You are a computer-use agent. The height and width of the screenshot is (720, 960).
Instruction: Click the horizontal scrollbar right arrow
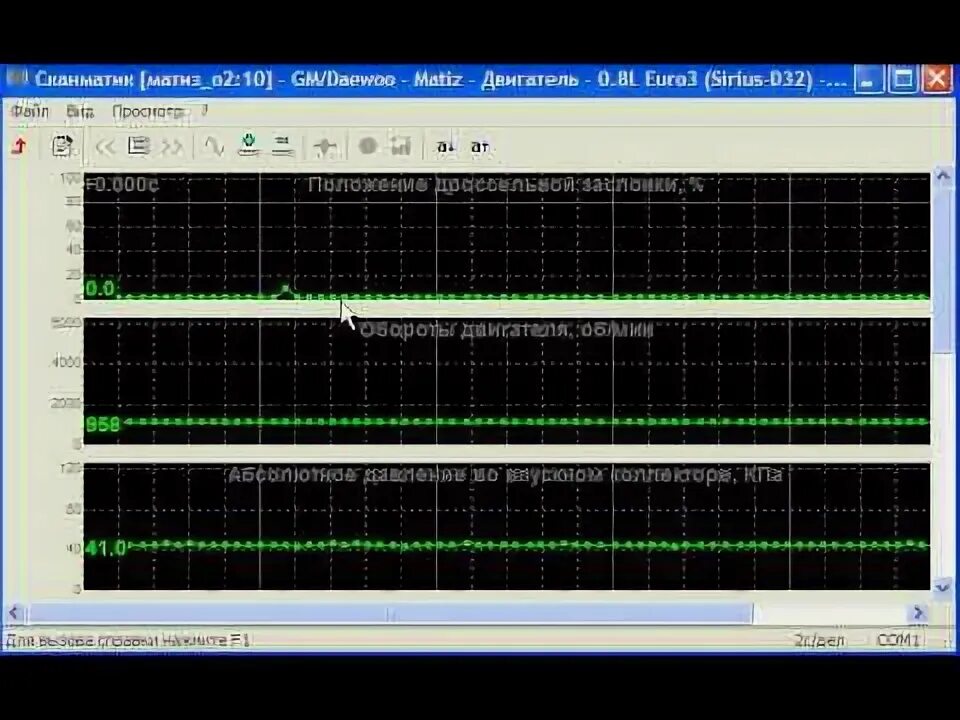pyautogui.click(x=918, y=612)
